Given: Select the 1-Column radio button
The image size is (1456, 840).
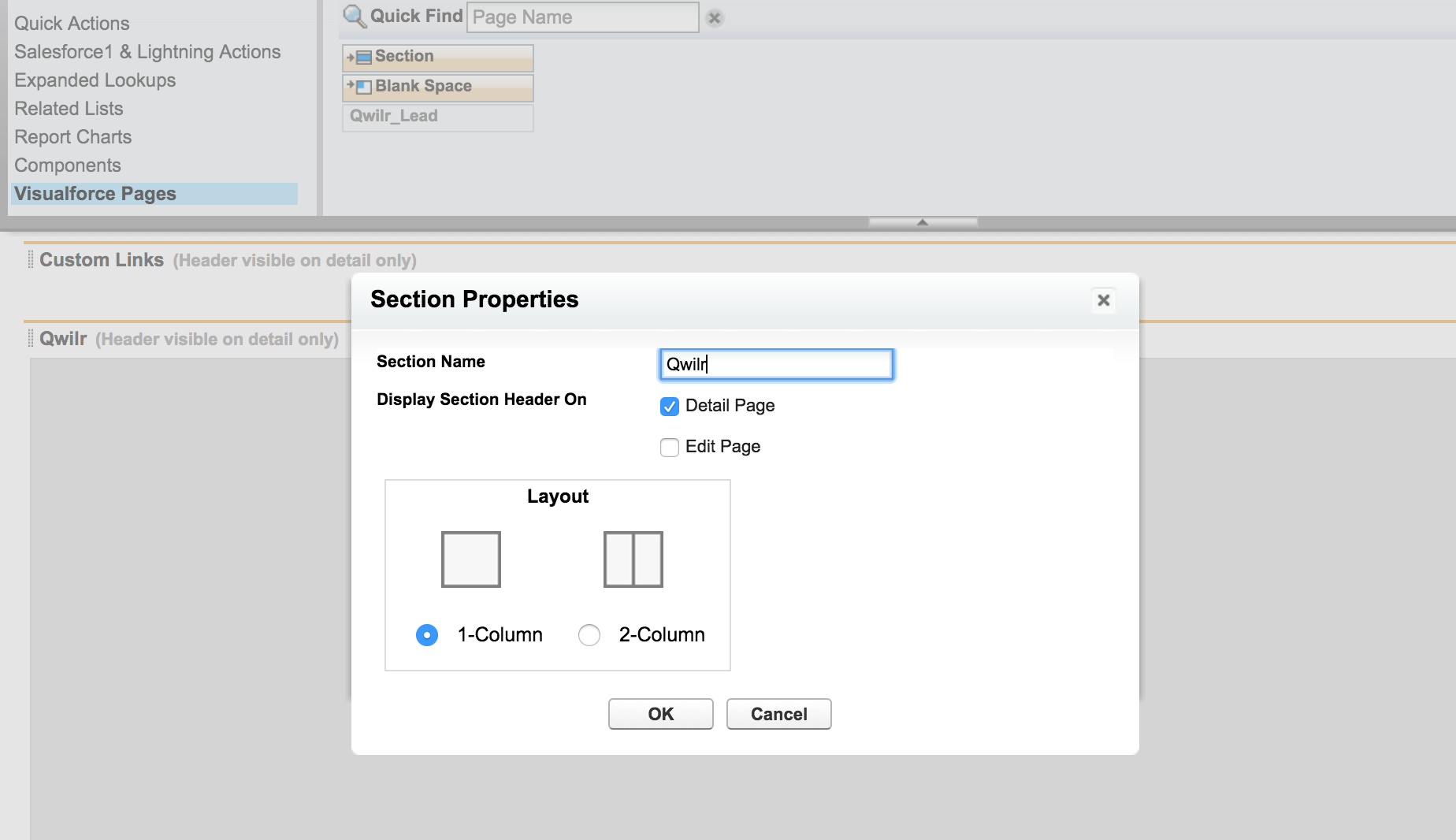Looking at the screenshot, I should pos(427,635).
